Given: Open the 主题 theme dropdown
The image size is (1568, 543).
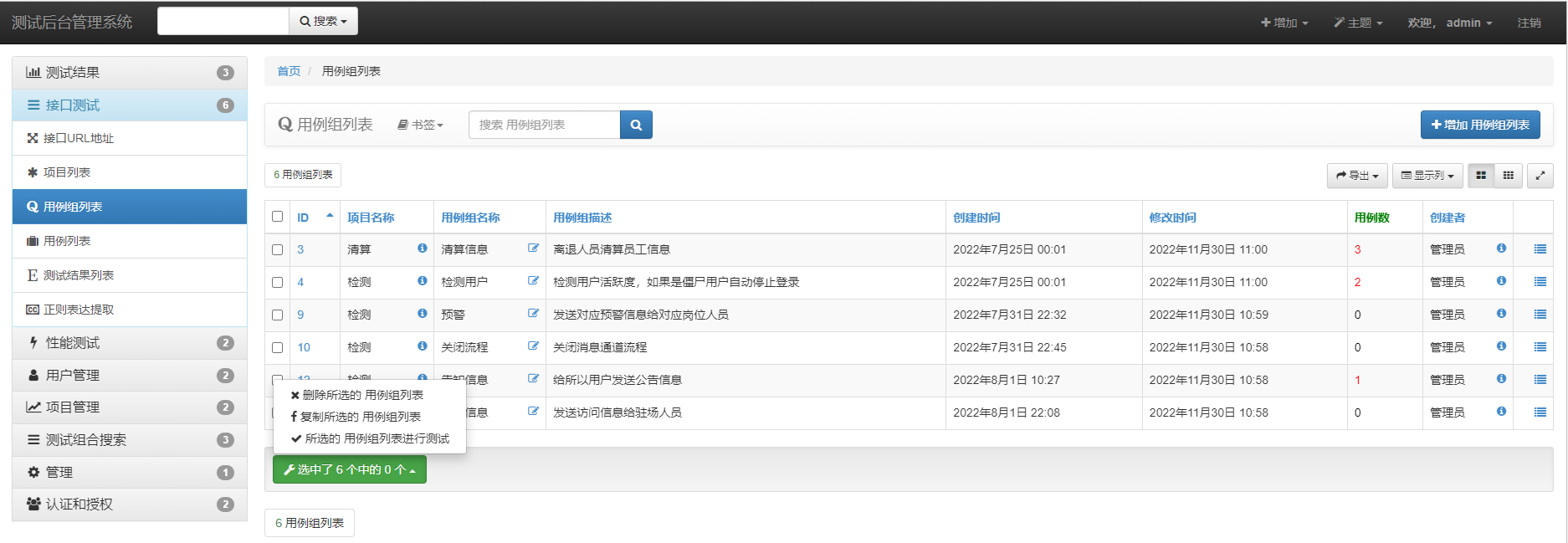Looking at the screenshot, I should 1358,23.
